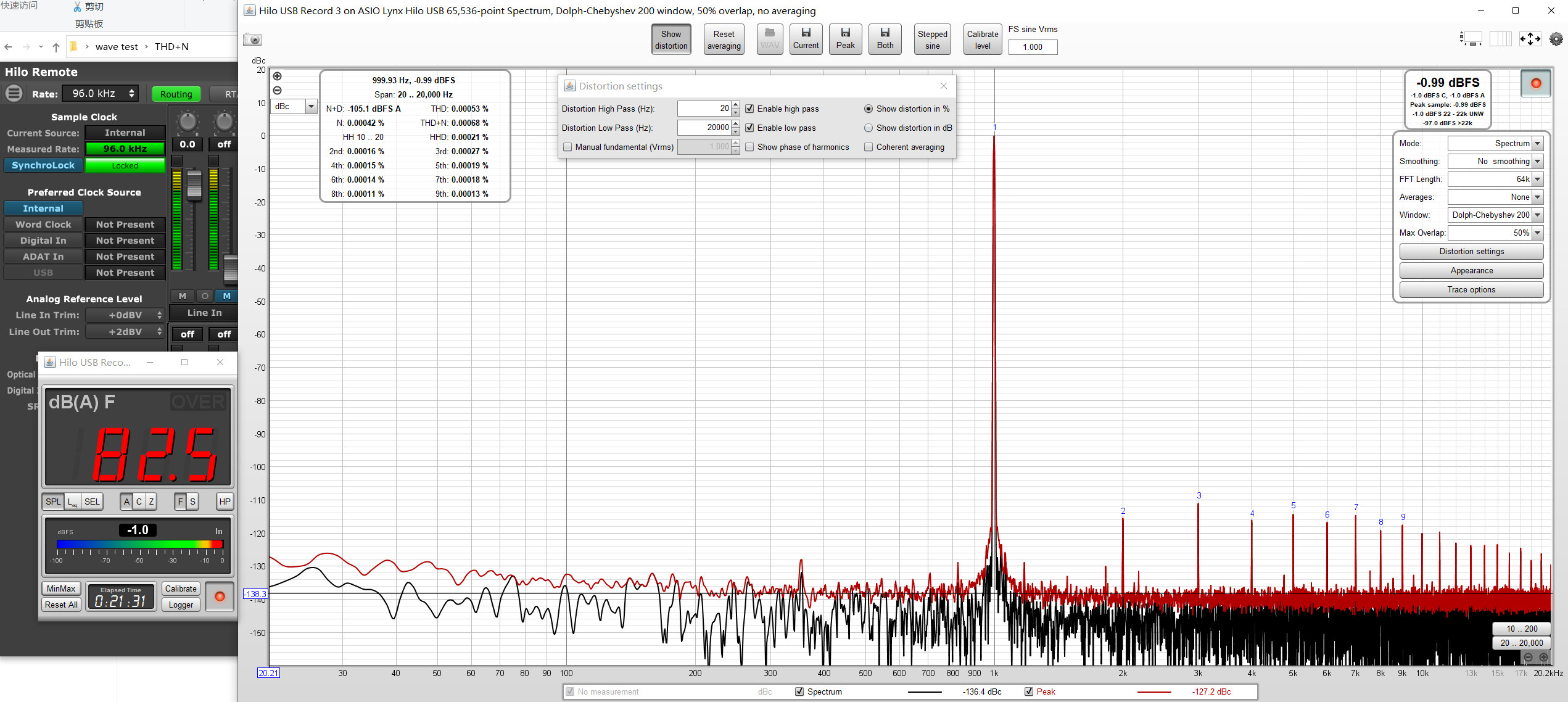This screenshot has height=702, width=1568.
Task: Save Peak trace to disk
Action: pos(845,39)
